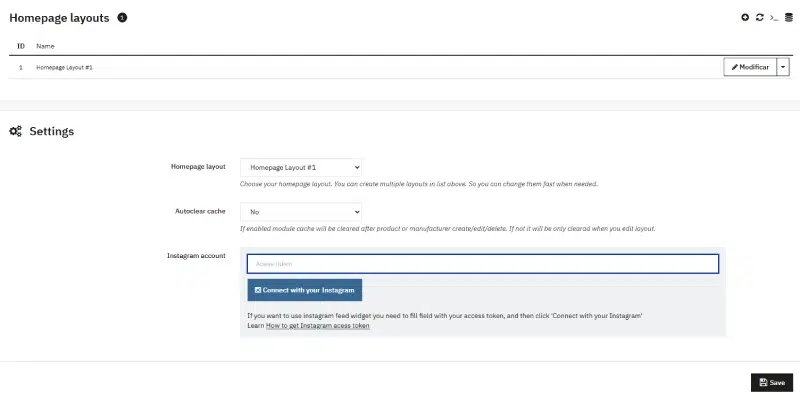Click the refresh arrows icon

759,18
